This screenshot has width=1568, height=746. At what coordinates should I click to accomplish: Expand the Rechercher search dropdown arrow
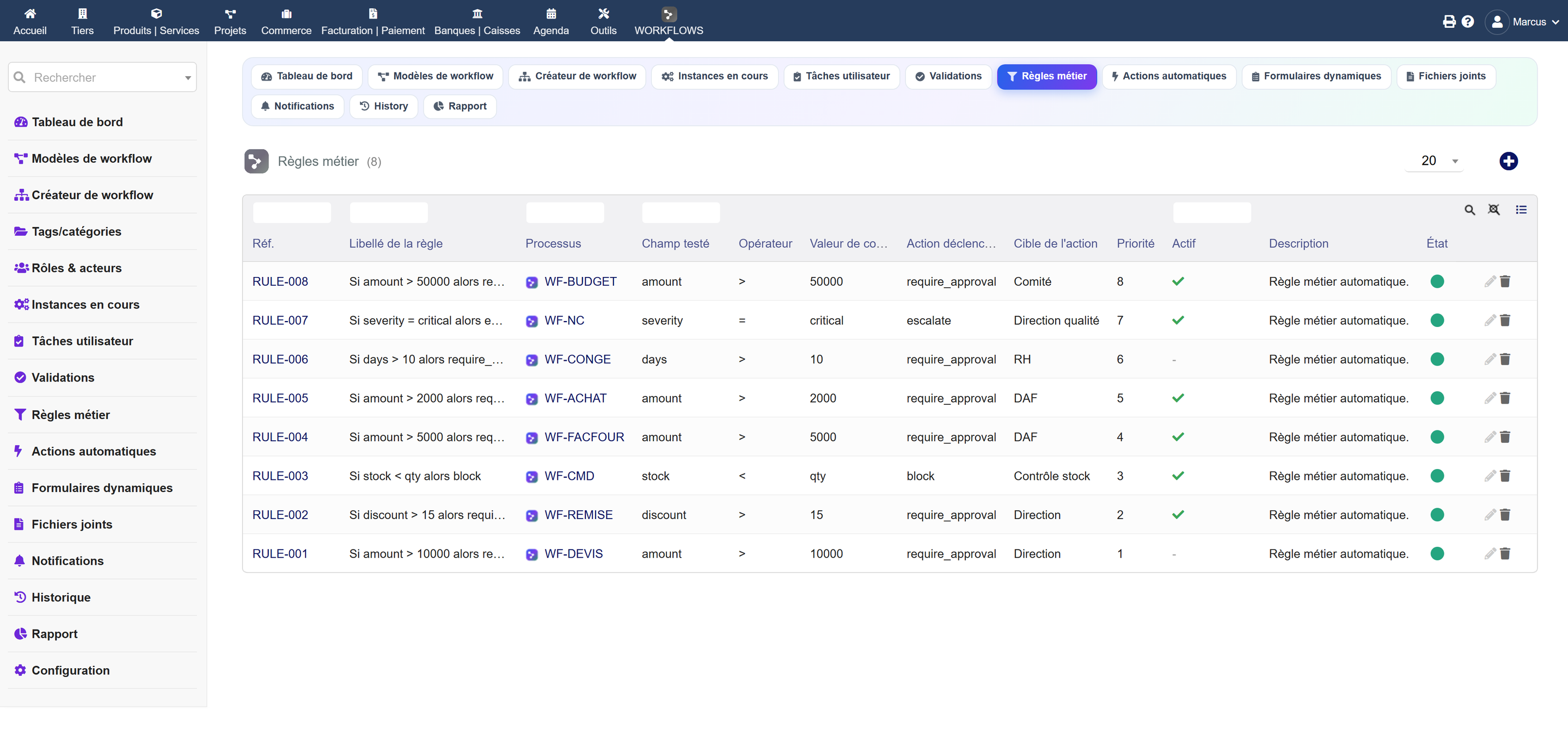187,78
